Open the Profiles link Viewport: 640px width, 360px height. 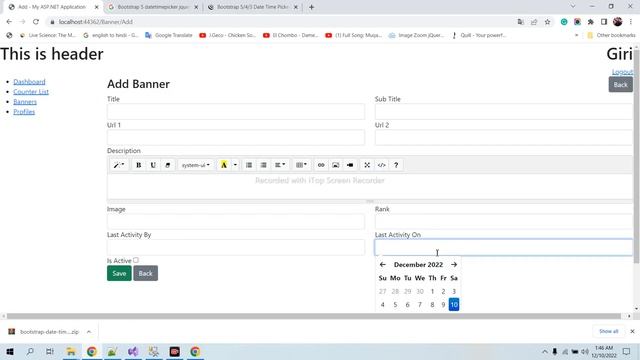(x=24, y=112)
